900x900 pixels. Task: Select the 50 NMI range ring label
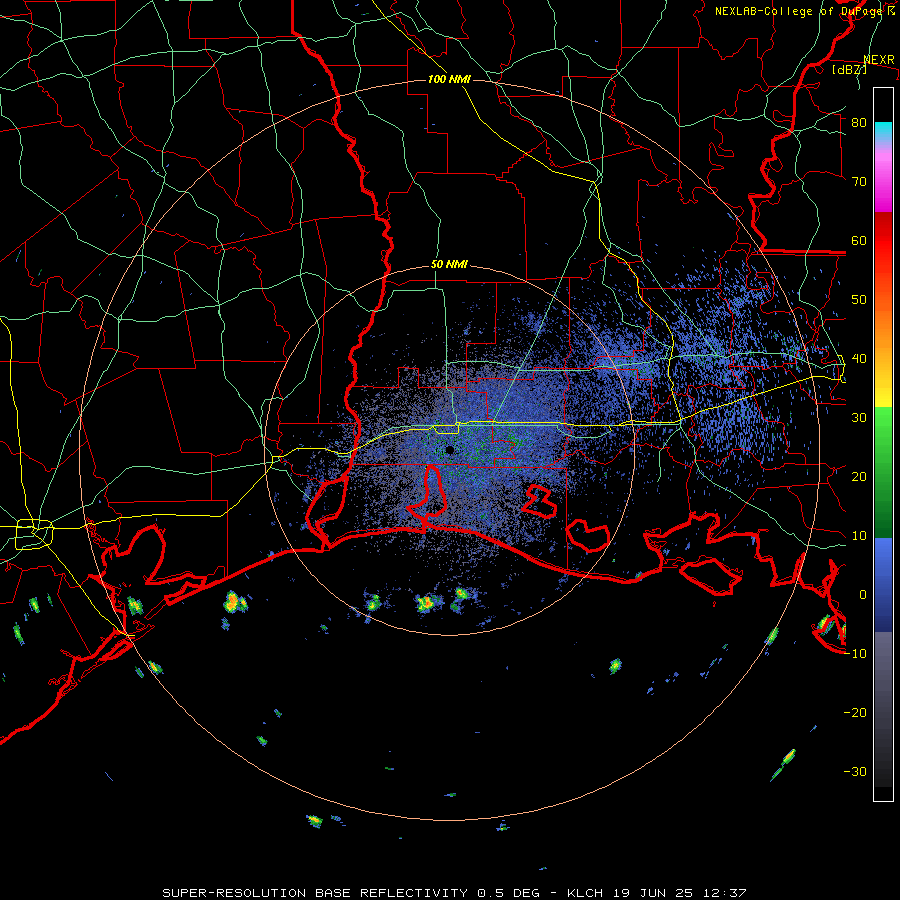(449, 264)
